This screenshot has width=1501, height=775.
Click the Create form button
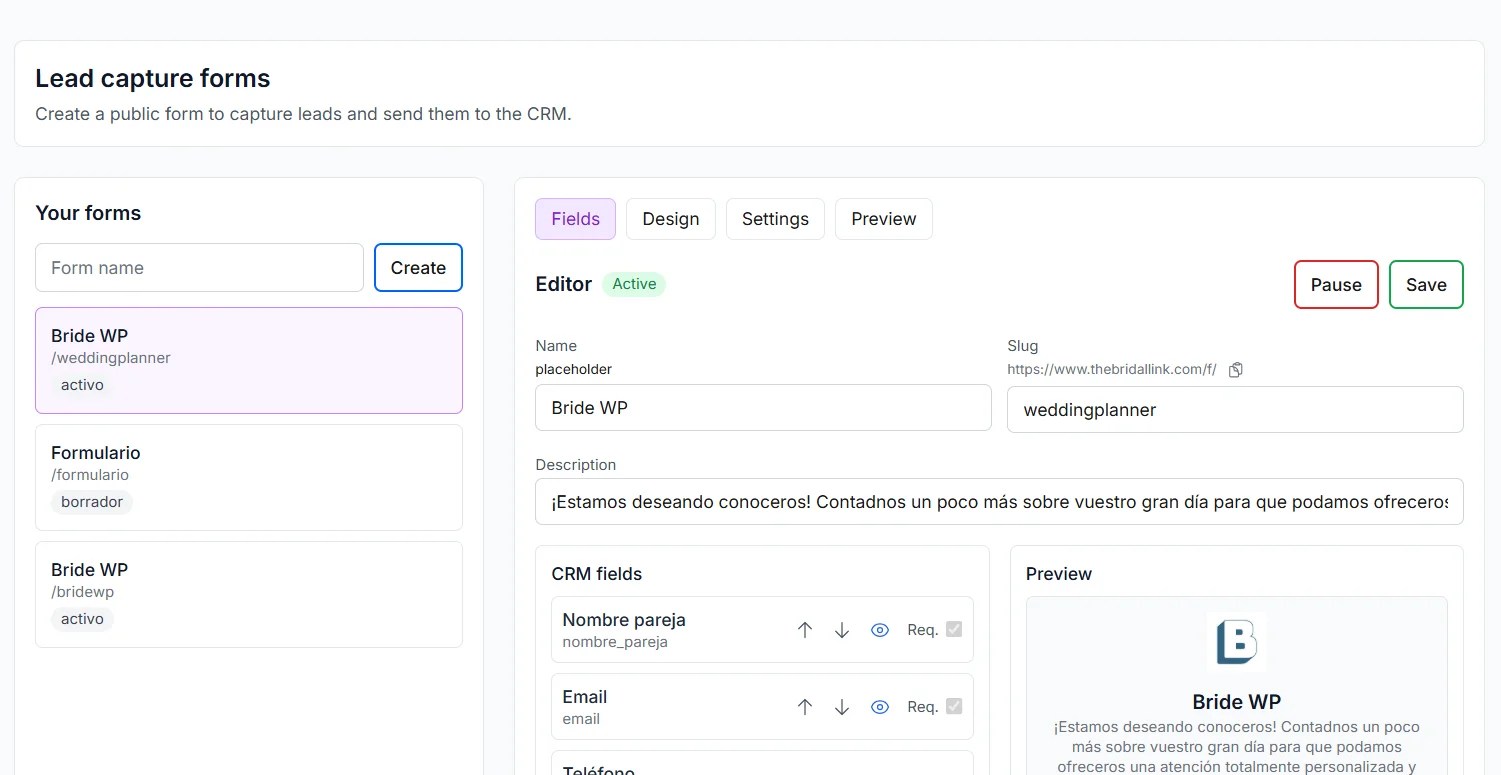point(418,268)
